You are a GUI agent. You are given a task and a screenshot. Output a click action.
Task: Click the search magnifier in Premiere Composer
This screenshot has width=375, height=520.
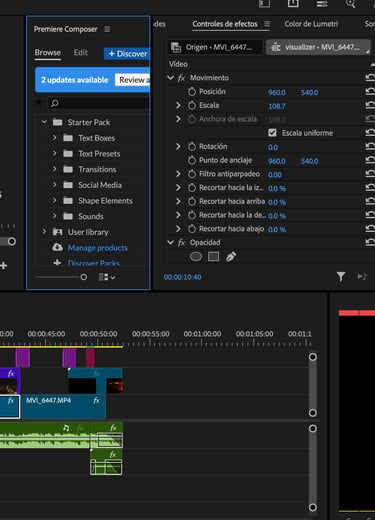tap(55, 103)
